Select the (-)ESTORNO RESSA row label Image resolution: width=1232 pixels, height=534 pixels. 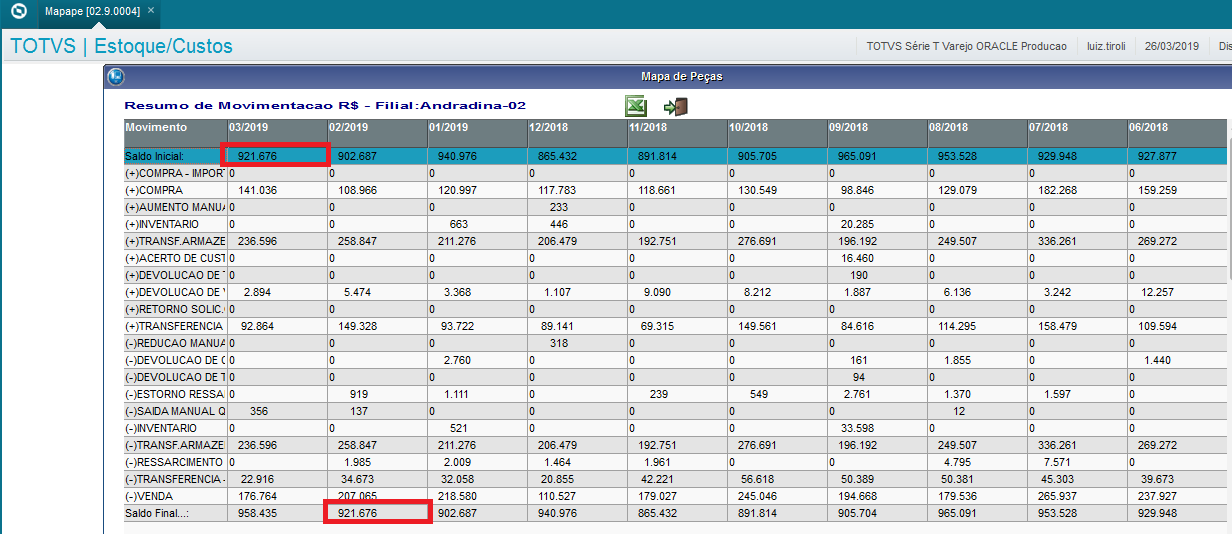click(x=175, y=394)
